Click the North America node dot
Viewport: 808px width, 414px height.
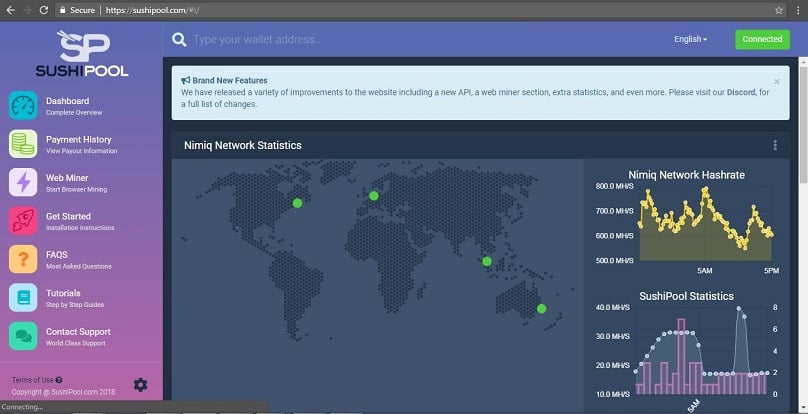(297, 203)
